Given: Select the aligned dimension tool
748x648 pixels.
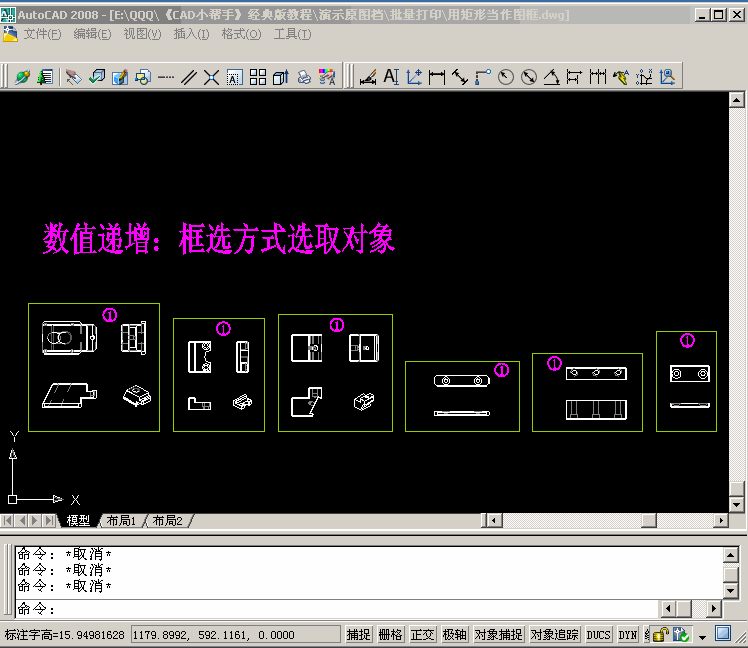Looking at the screenshot, I should (x=460, y=77).
